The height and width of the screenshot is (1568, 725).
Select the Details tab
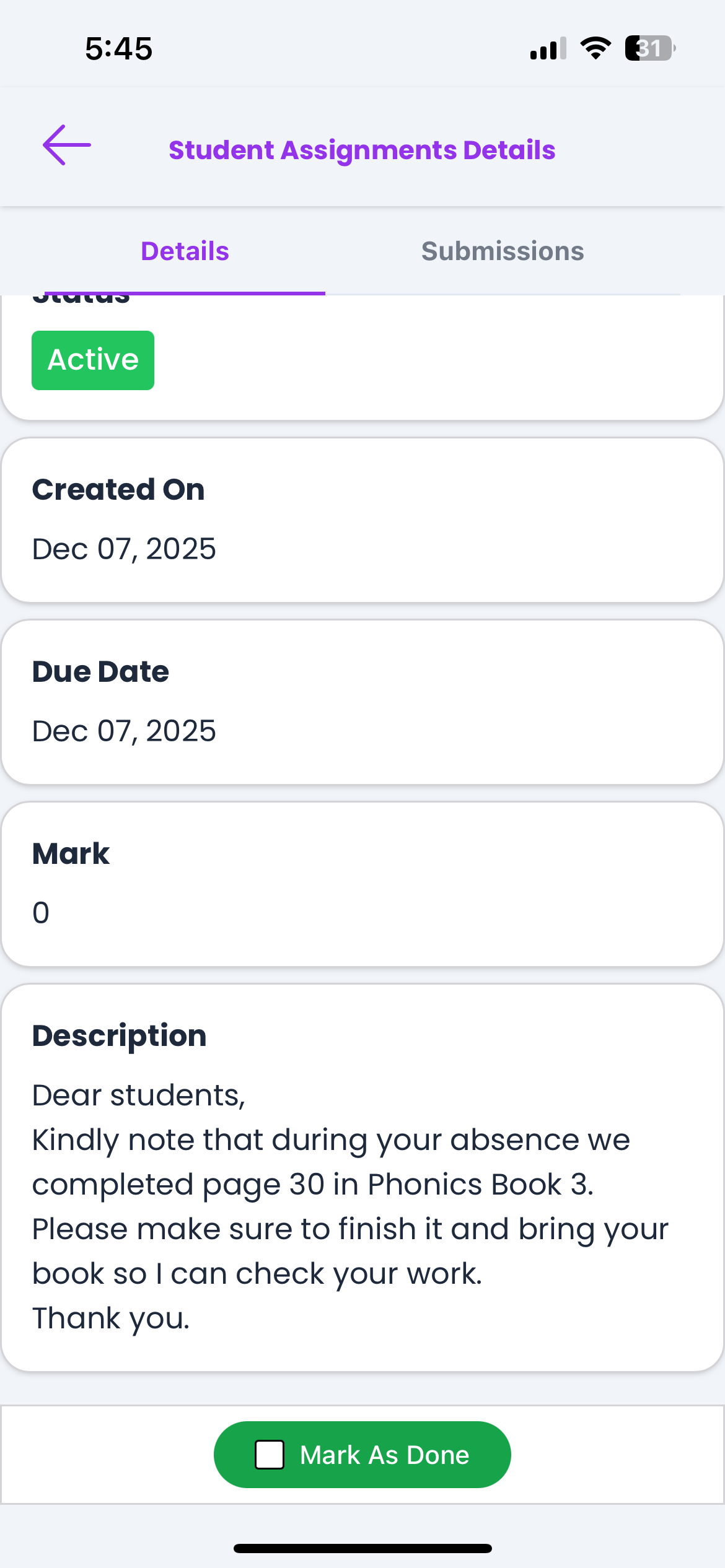tap(185, 251)
